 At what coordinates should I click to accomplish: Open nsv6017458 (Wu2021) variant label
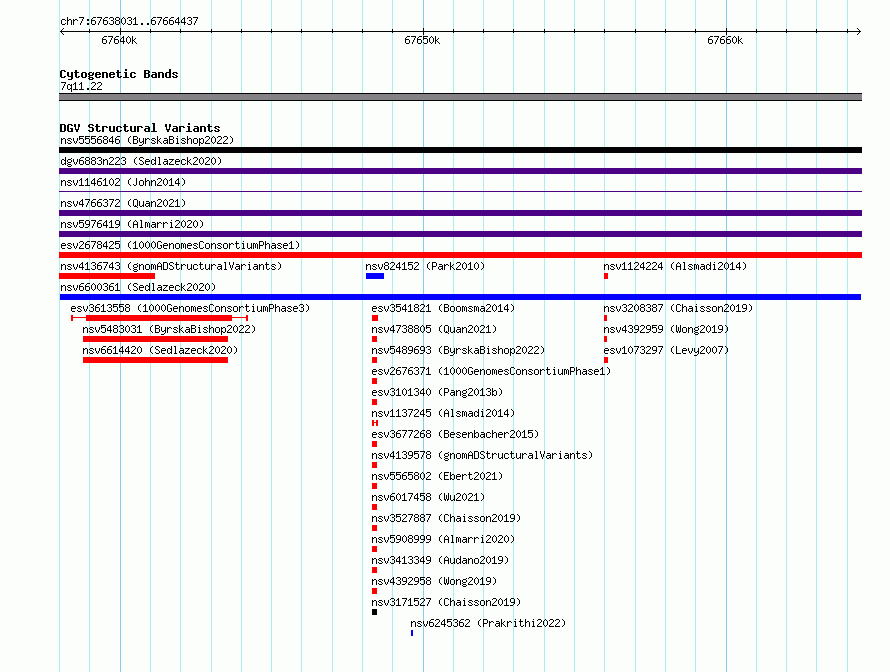[x=428, y=497]
